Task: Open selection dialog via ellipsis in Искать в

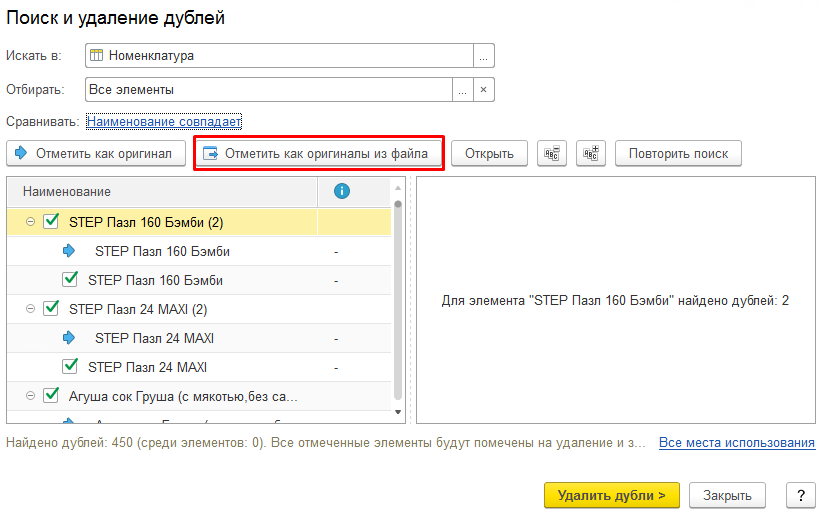Action: [484, 56]
